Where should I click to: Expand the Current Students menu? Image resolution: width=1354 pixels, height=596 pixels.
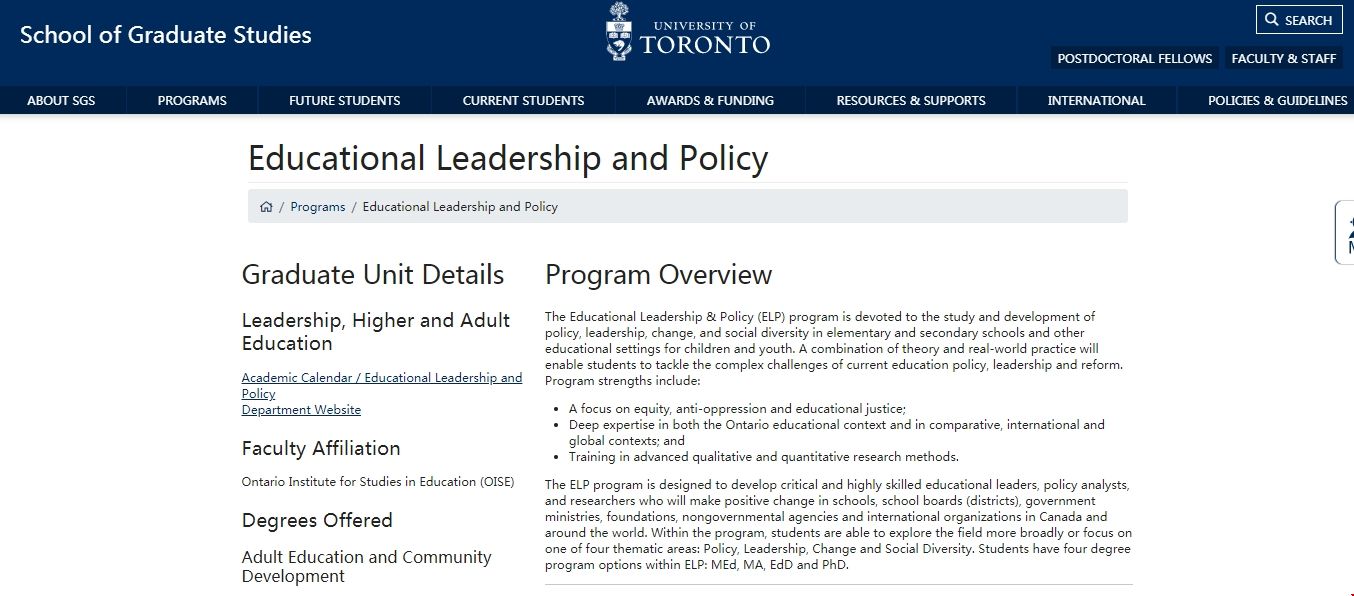[x=523, y=100]
